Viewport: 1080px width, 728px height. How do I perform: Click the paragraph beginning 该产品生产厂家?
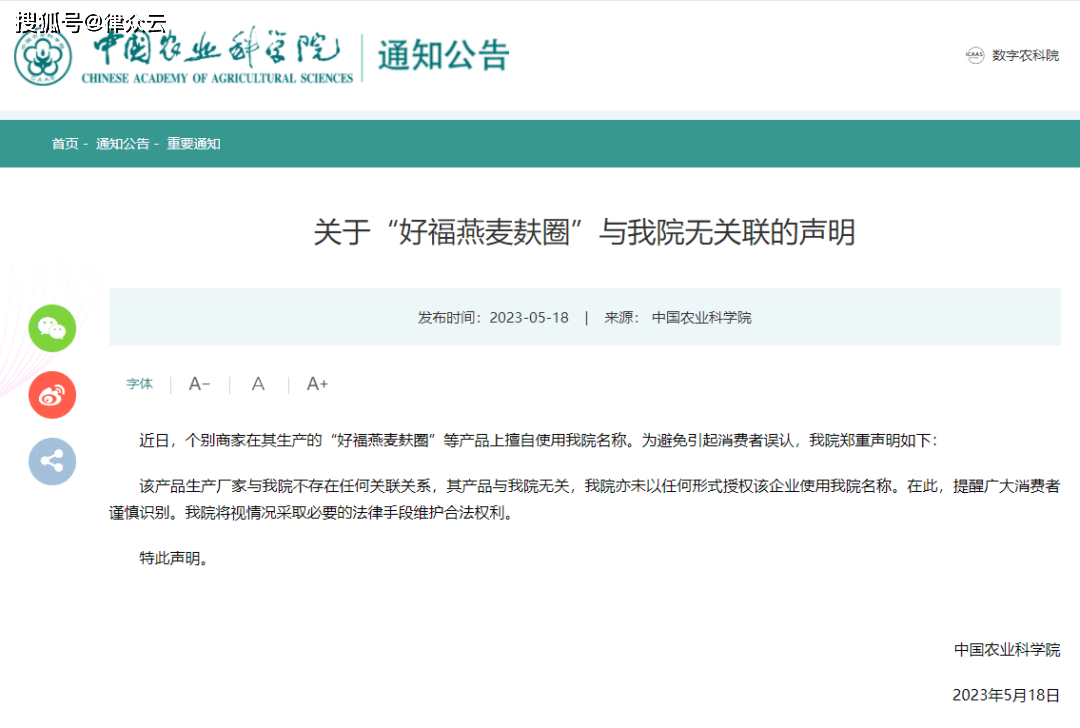[585, 499]
